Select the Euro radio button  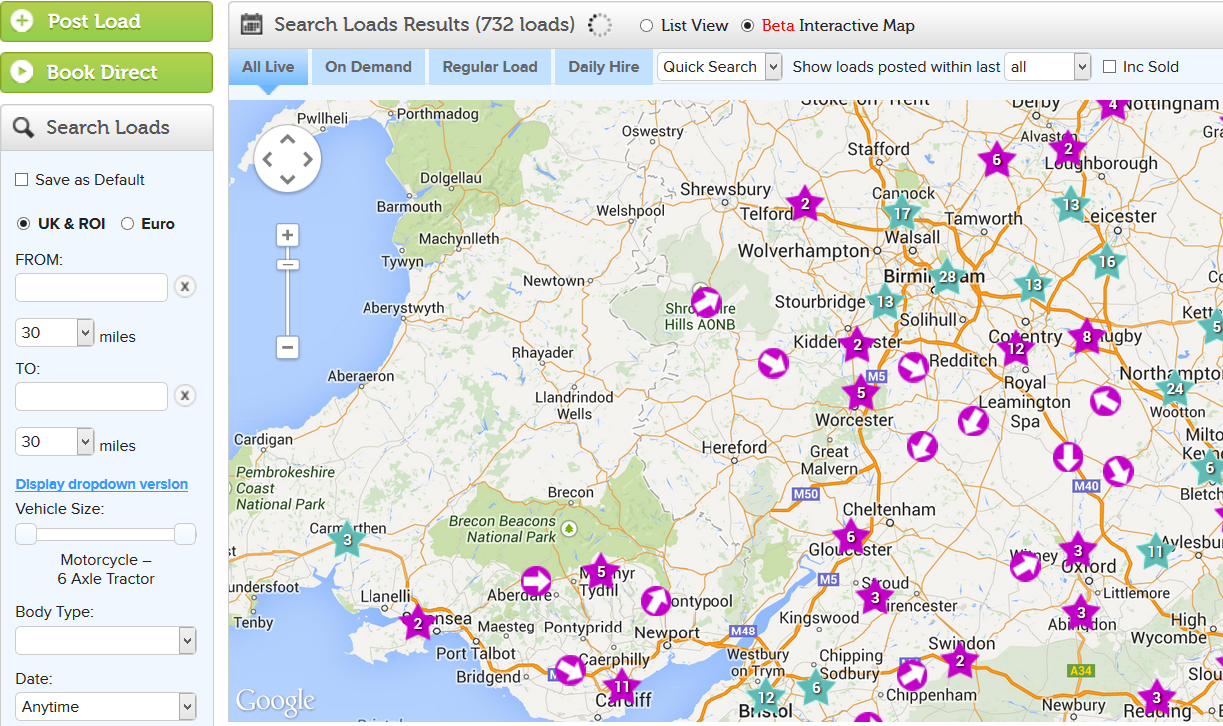pyautogui.click(x=128, y=224)
